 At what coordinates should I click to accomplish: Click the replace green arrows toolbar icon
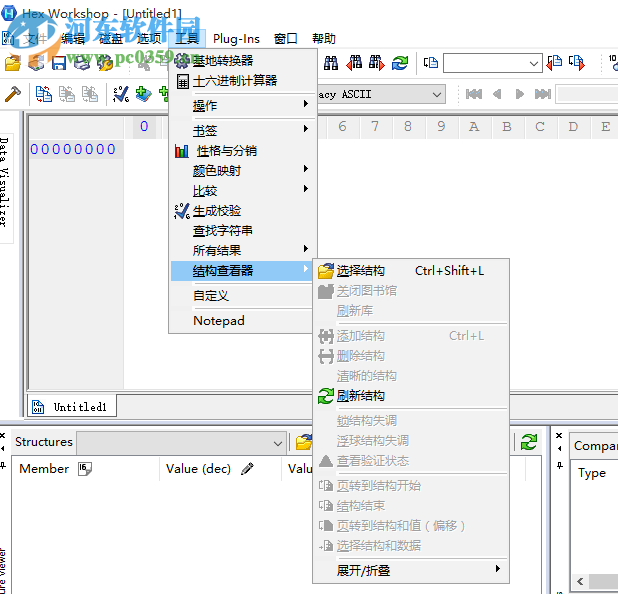400,63
